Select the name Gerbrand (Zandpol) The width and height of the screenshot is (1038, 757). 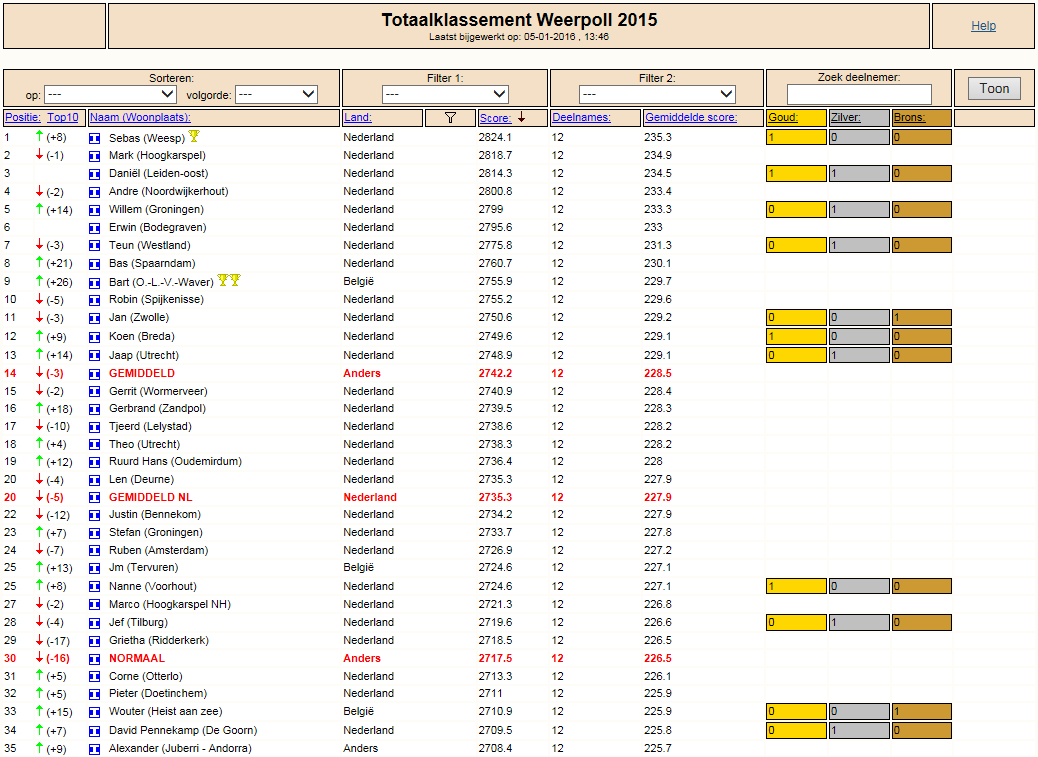(158, 409)
